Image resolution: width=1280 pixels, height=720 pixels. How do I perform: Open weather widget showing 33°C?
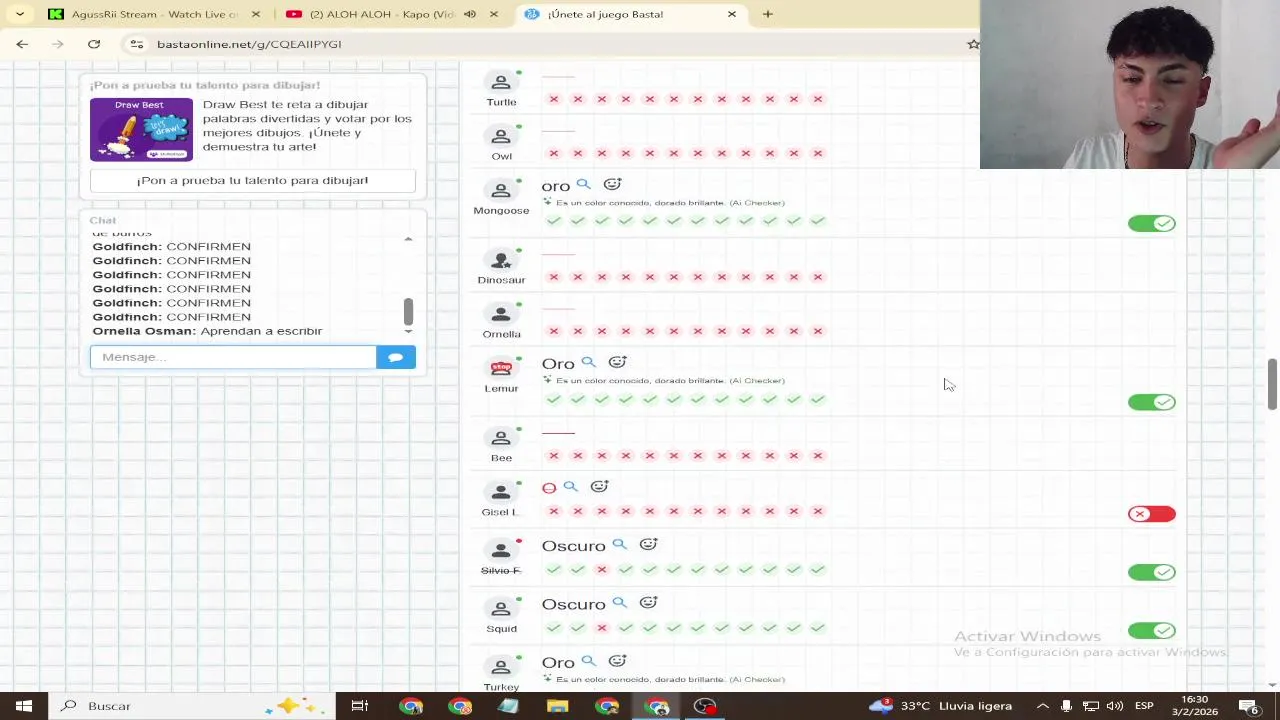[940, 706]
